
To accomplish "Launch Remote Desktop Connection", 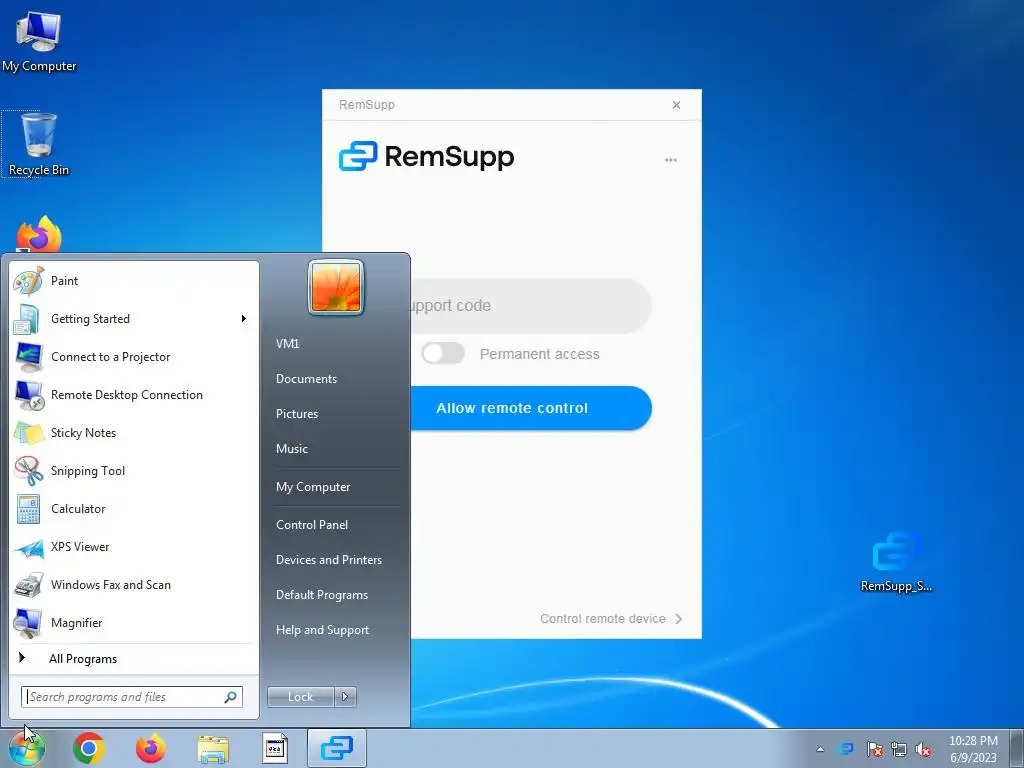I will coord(134,395).
